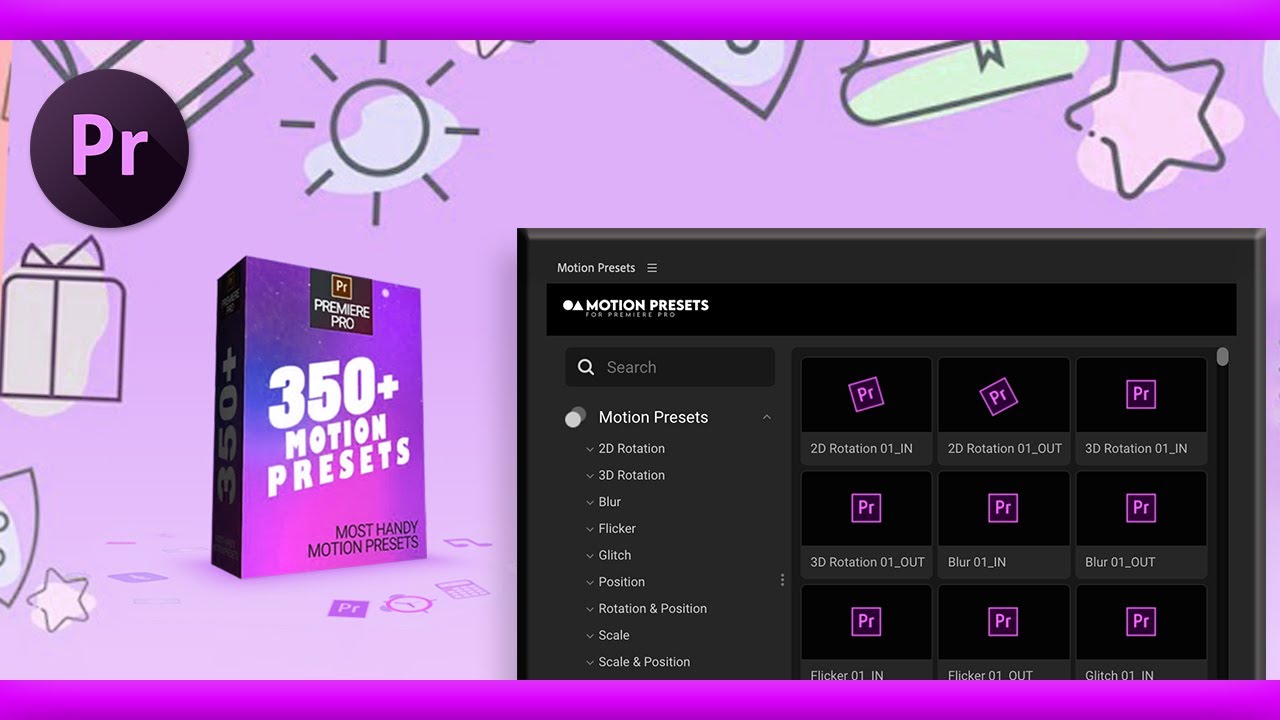This screenshot has height=720, width=1280.
Task: Select the Rotation & Position category label
Action: [653, 608]
